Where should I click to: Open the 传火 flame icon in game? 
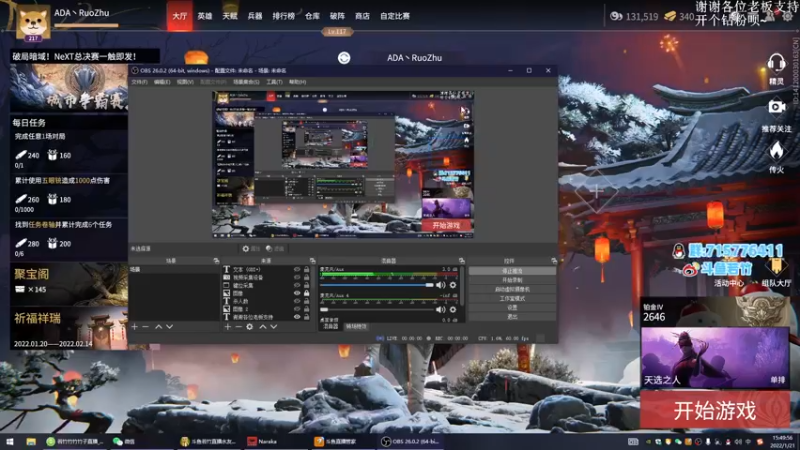click(776, 152)
